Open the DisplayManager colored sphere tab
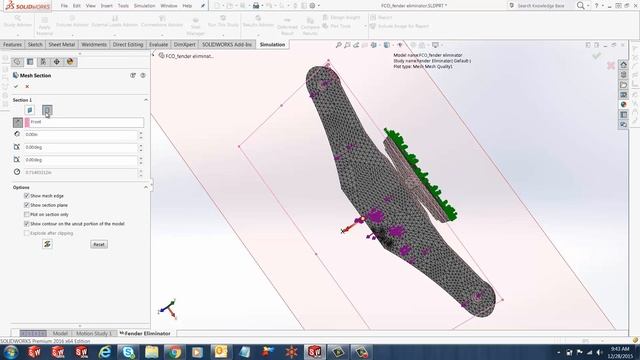 tap(70, 62)
